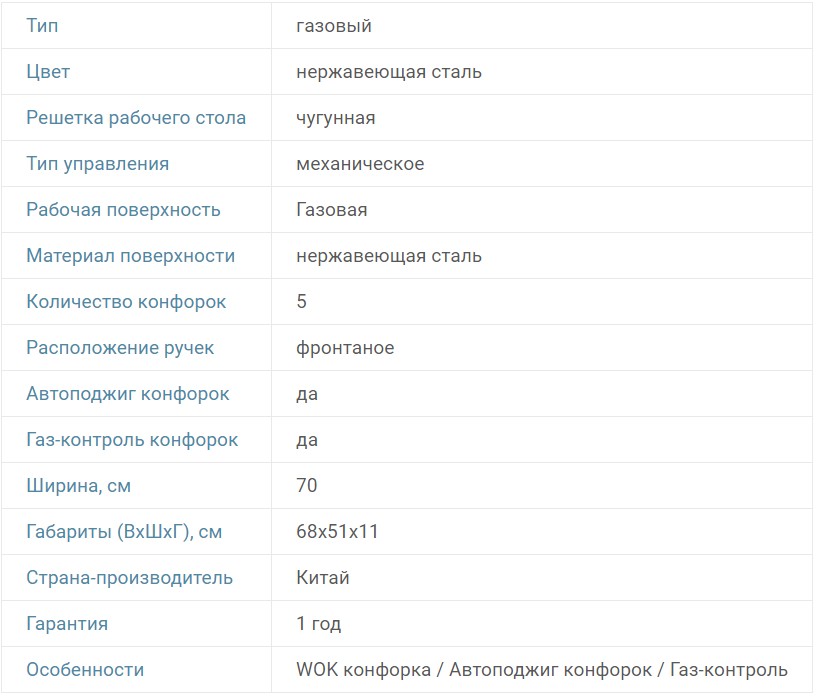Select the "Цвет" row label
The width and height of the screenshot is (818, 696).
coord(48,72)
